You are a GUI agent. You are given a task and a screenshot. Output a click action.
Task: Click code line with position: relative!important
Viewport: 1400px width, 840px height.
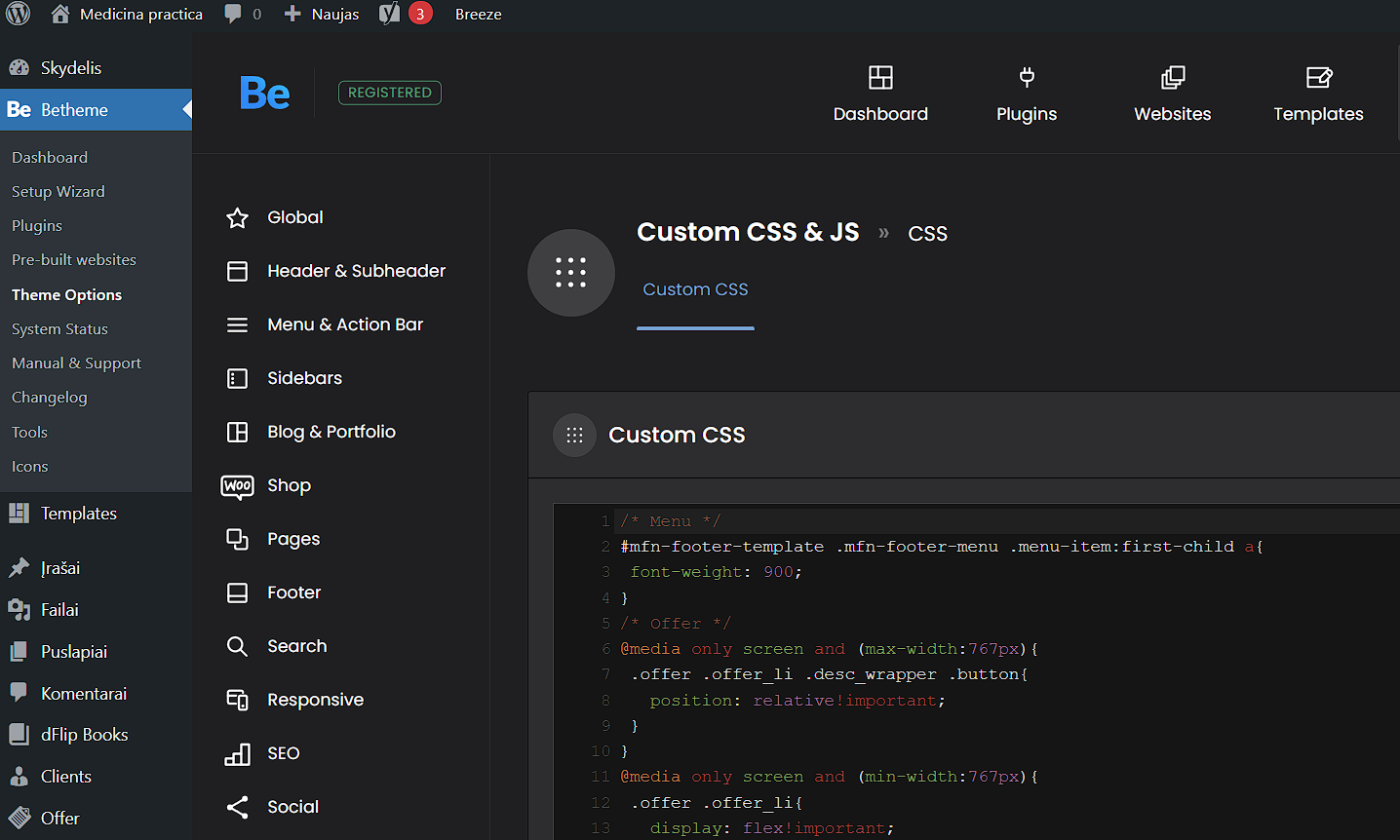point(797,701)
